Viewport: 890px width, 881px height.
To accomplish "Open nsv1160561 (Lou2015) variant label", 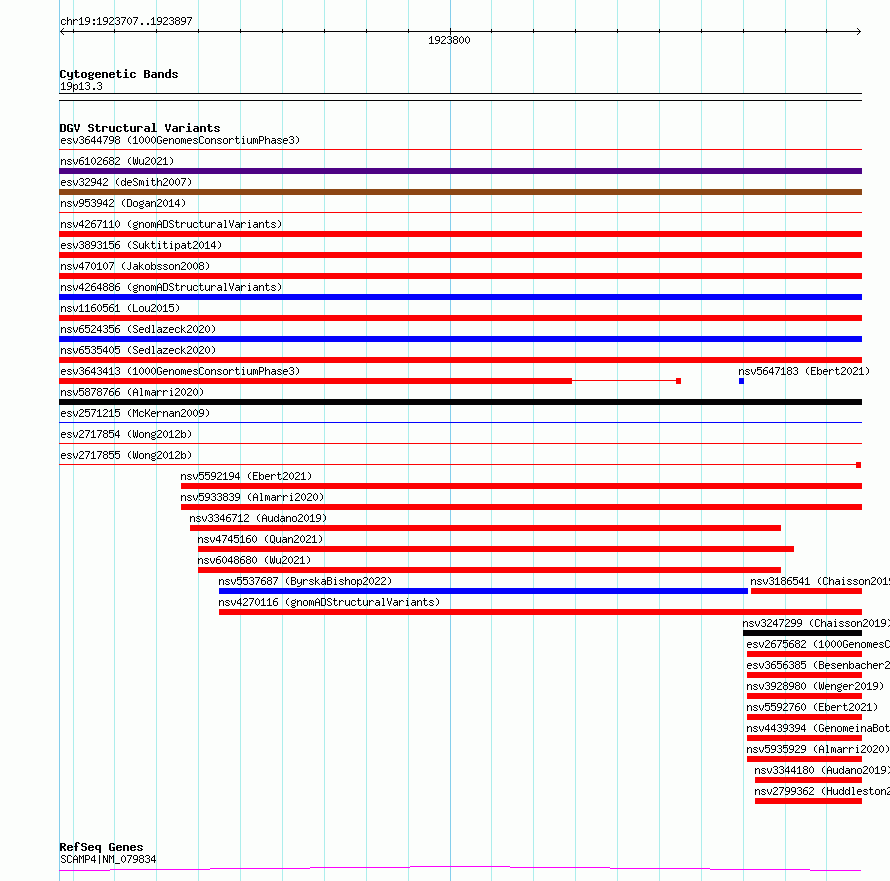I will [x=120, y=308].
